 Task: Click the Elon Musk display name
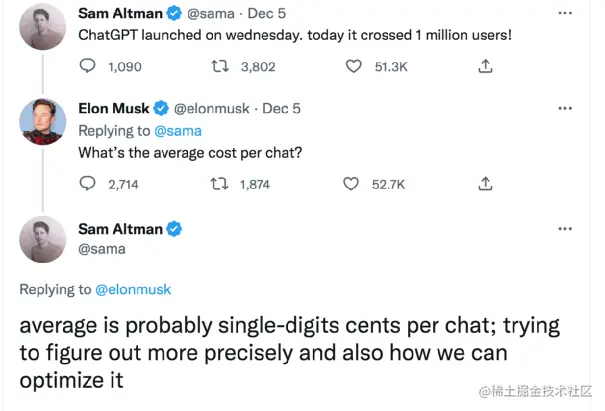tap(114, 108)
